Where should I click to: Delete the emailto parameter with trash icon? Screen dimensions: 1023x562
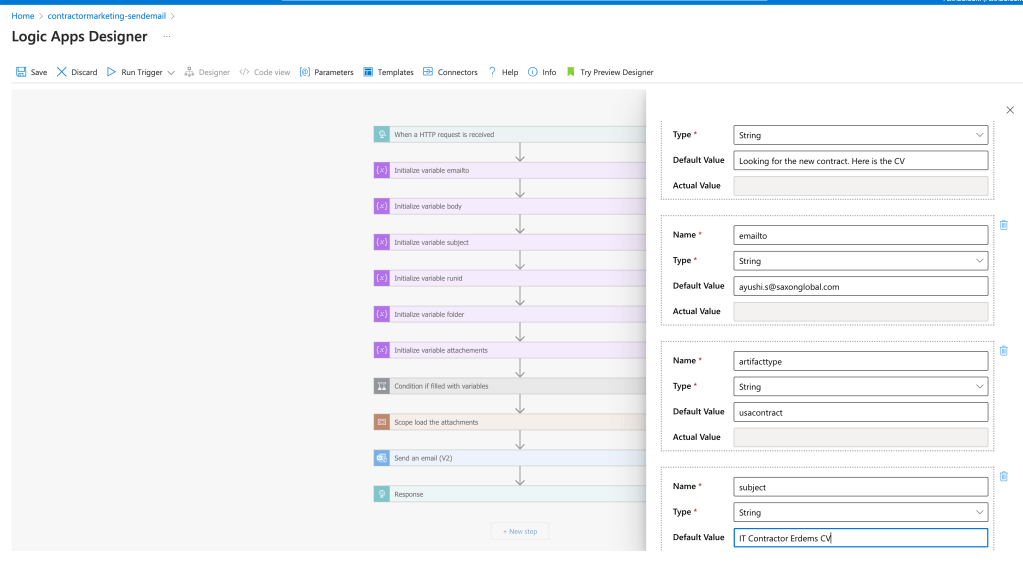(1003, 225)
